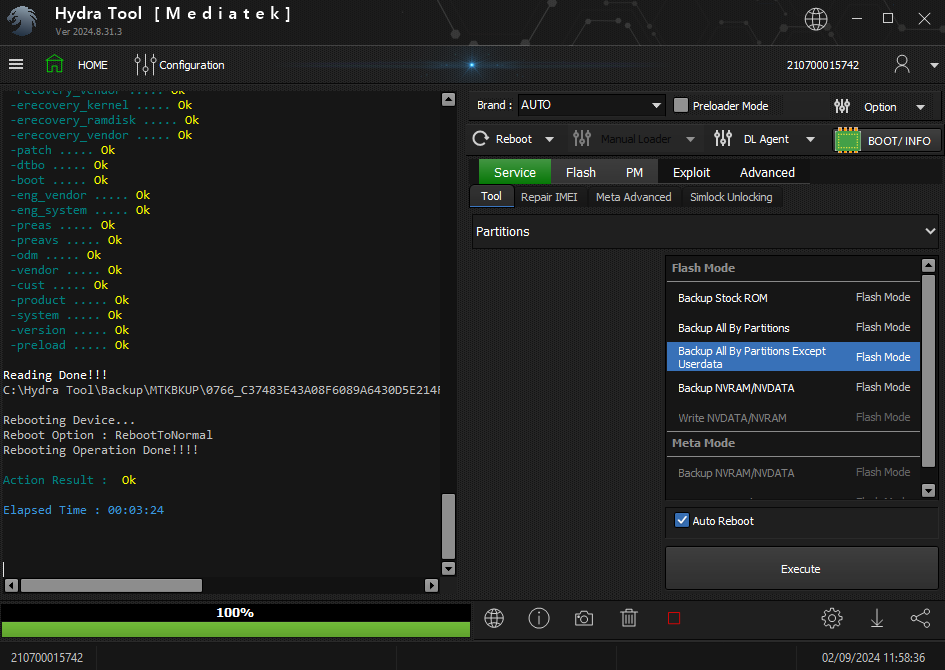Expand the DL Agent dropdown arrow
This screenshot has height=670, width=945.
tap(811, 140)
